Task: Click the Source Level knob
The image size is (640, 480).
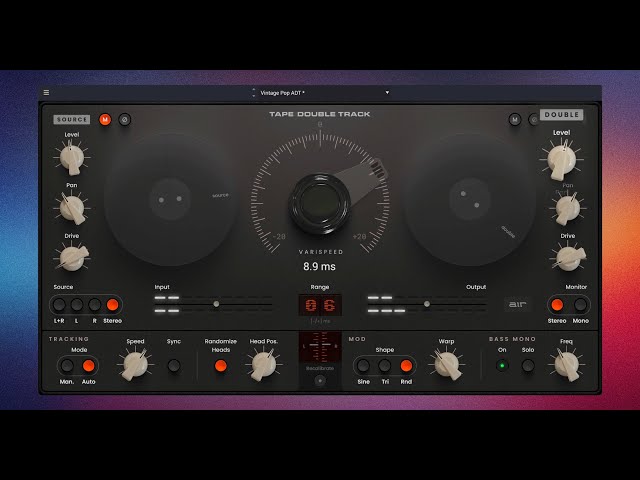Action: (72, 157)
